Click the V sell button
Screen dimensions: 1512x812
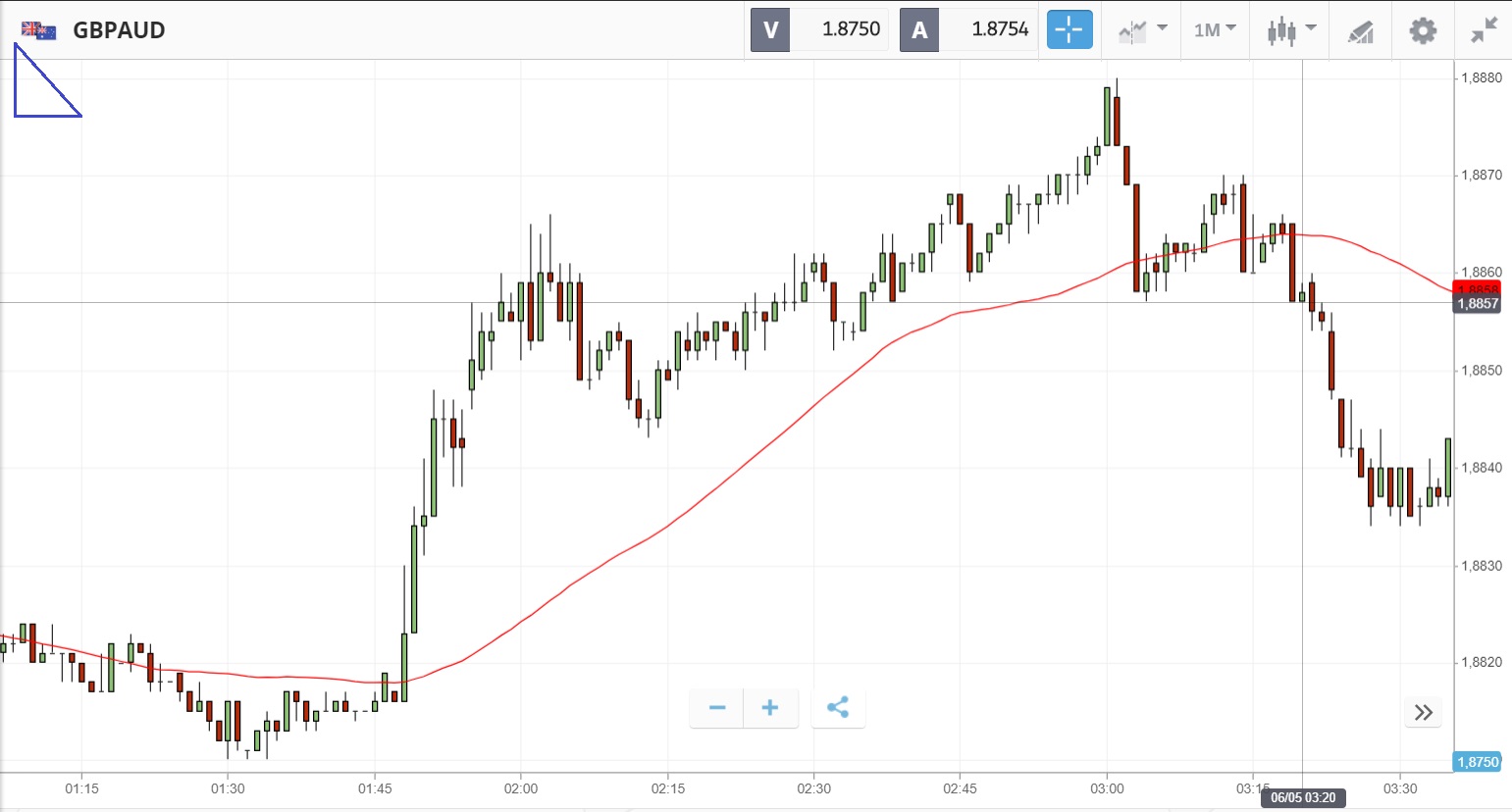pos(770,29)
